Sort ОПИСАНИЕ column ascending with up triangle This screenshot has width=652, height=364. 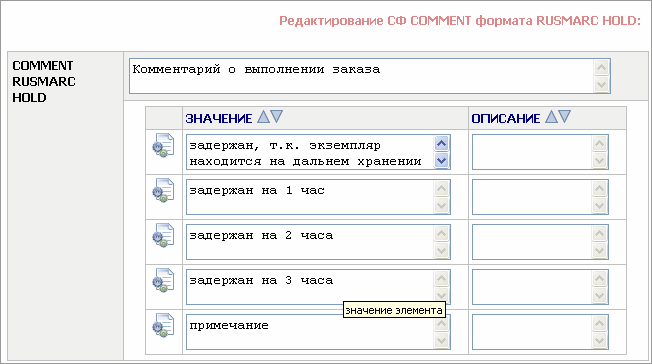551,116
